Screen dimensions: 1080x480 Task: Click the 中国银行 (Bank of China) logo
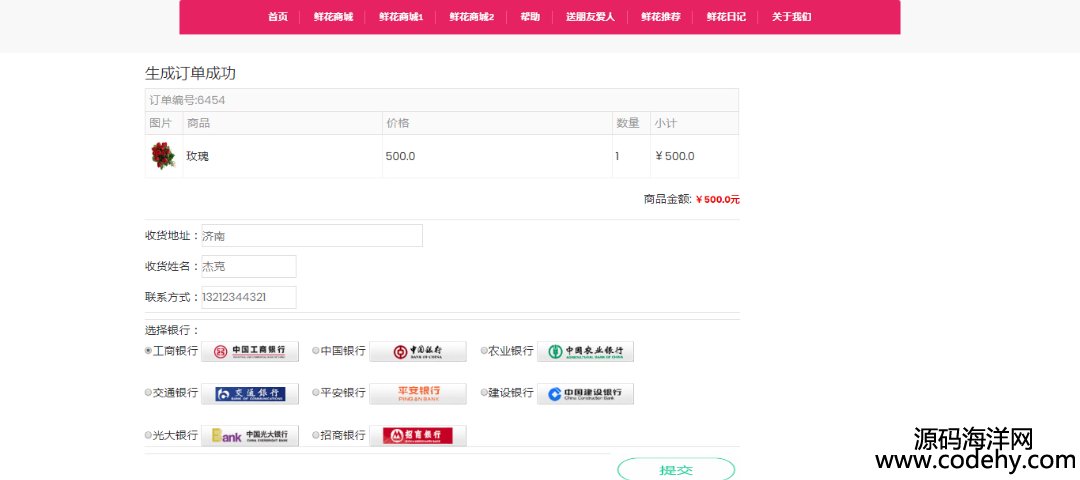click(x=418, y=352)
